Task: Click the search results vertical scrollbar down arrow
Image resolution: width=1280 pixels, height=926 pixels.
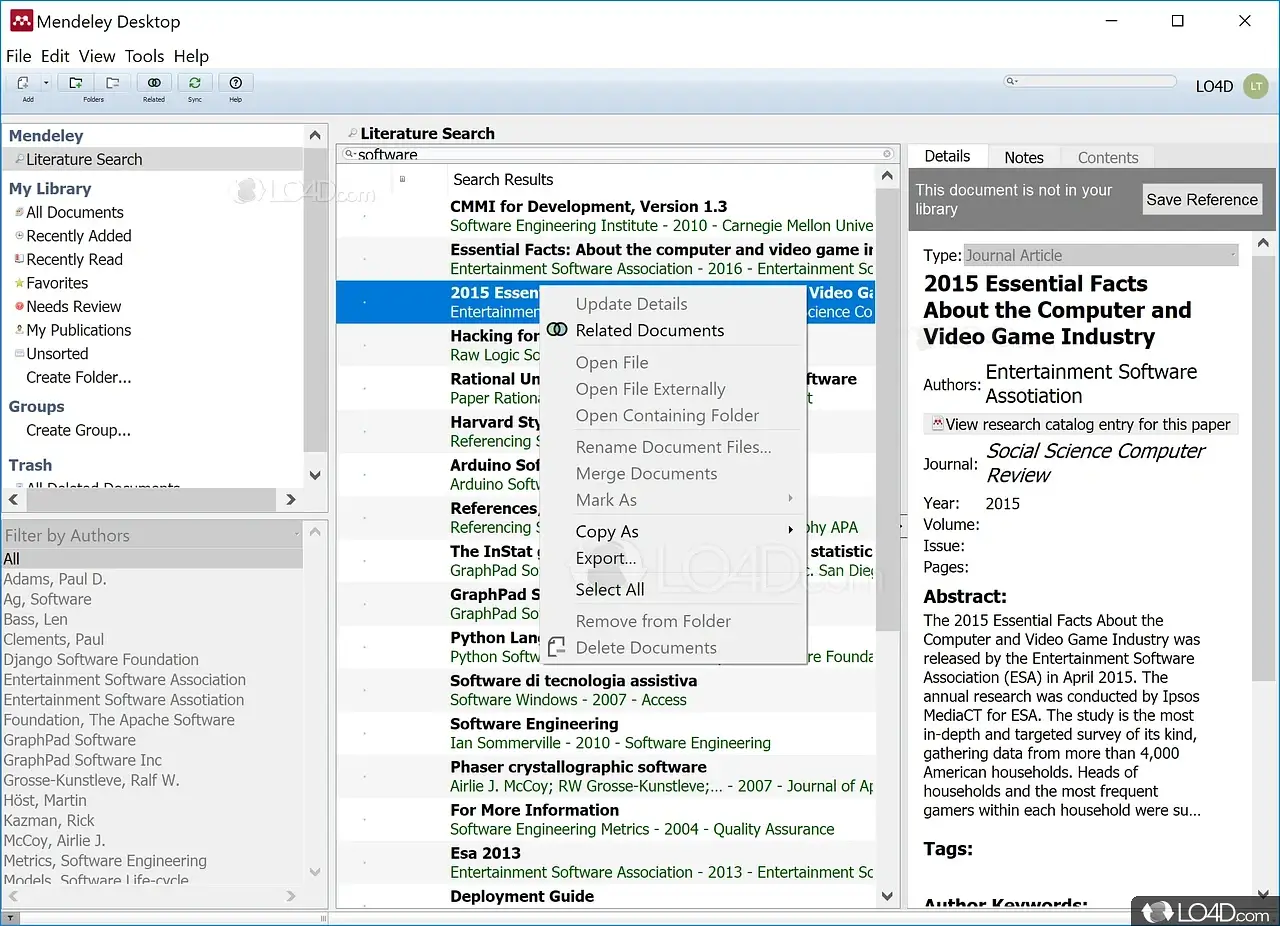Action: (887, 897)
